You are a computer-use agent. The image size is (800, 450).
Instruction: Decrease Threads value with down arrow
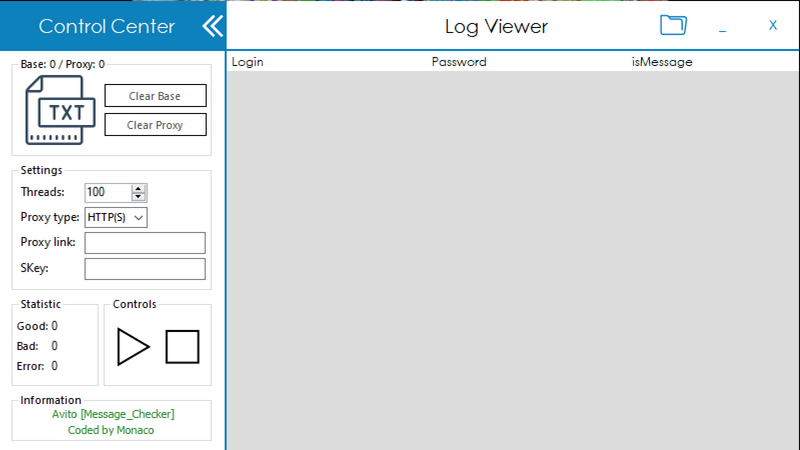tap(138, 196)
